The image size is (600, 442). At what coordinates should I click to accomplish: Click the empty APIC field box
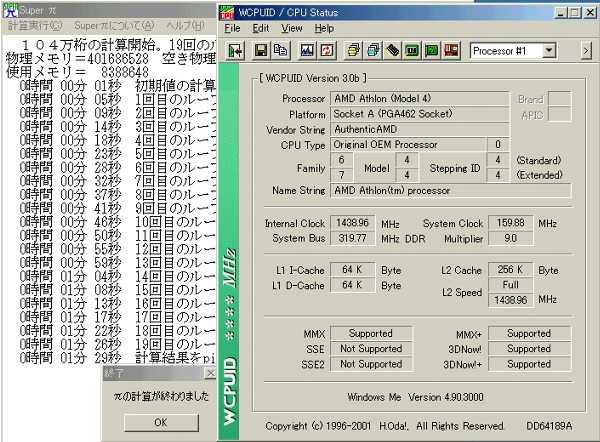pos(559,114)
